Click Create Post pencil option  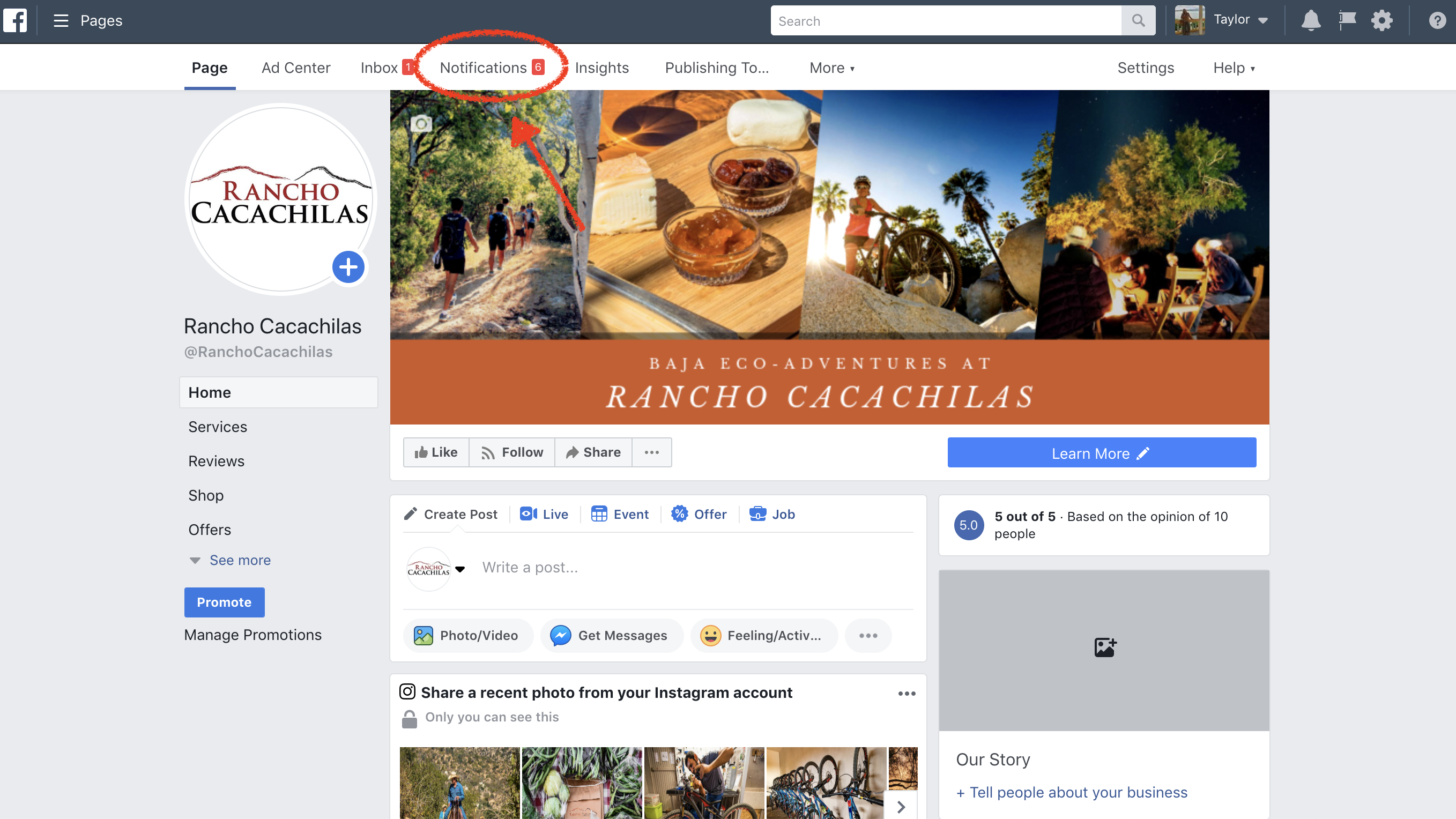pos(451,515)
